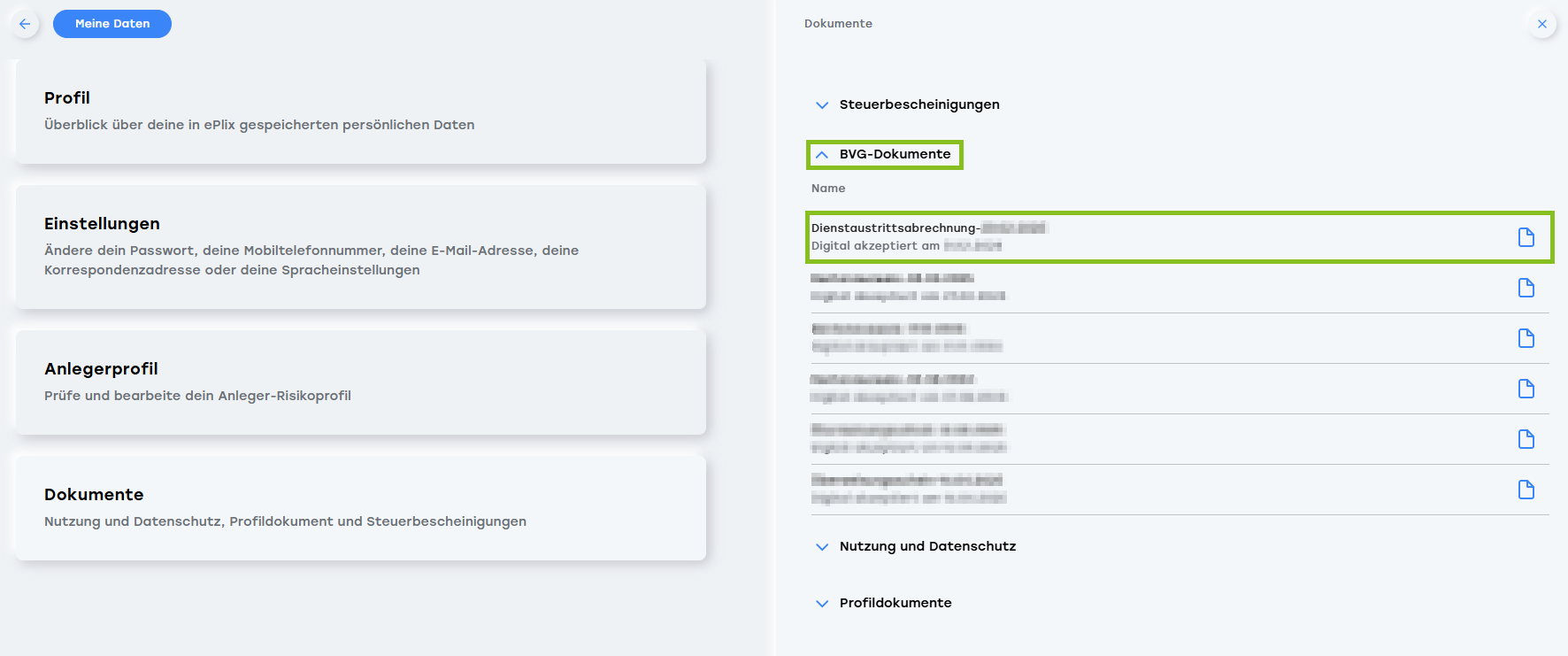This screenshot has height=656, width=1568.
Task: Open the Einstellungen card
Action: click(x=361, y=247)
